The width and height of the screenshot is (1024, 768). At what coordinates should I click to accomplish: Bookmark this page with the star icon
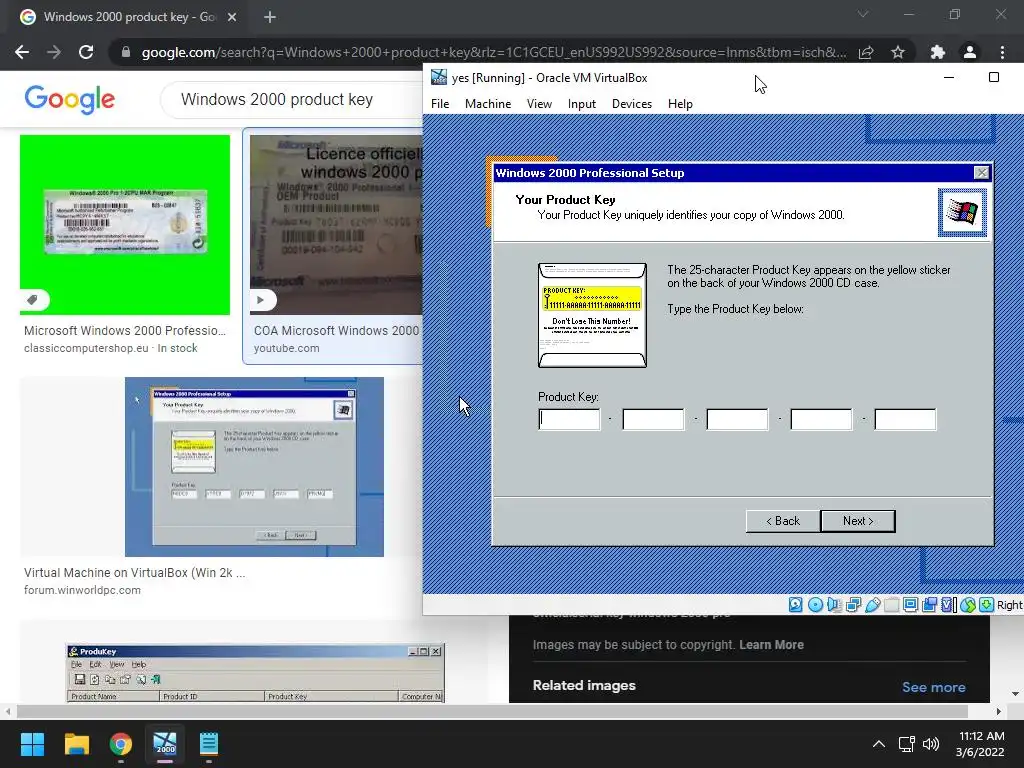(898, 52)
